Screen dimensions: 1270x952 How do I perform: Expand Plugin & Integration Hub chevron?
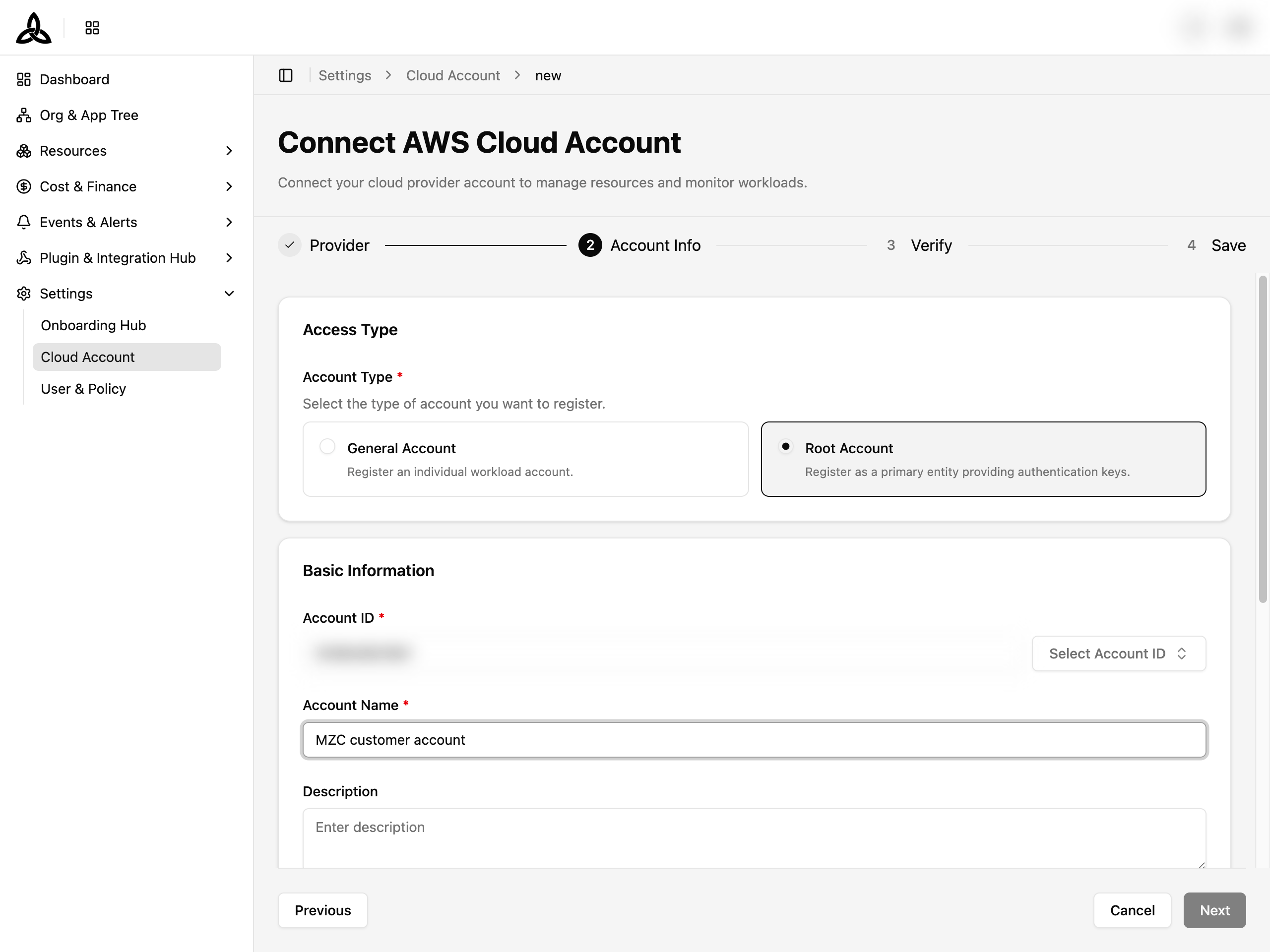coord(229,258)
